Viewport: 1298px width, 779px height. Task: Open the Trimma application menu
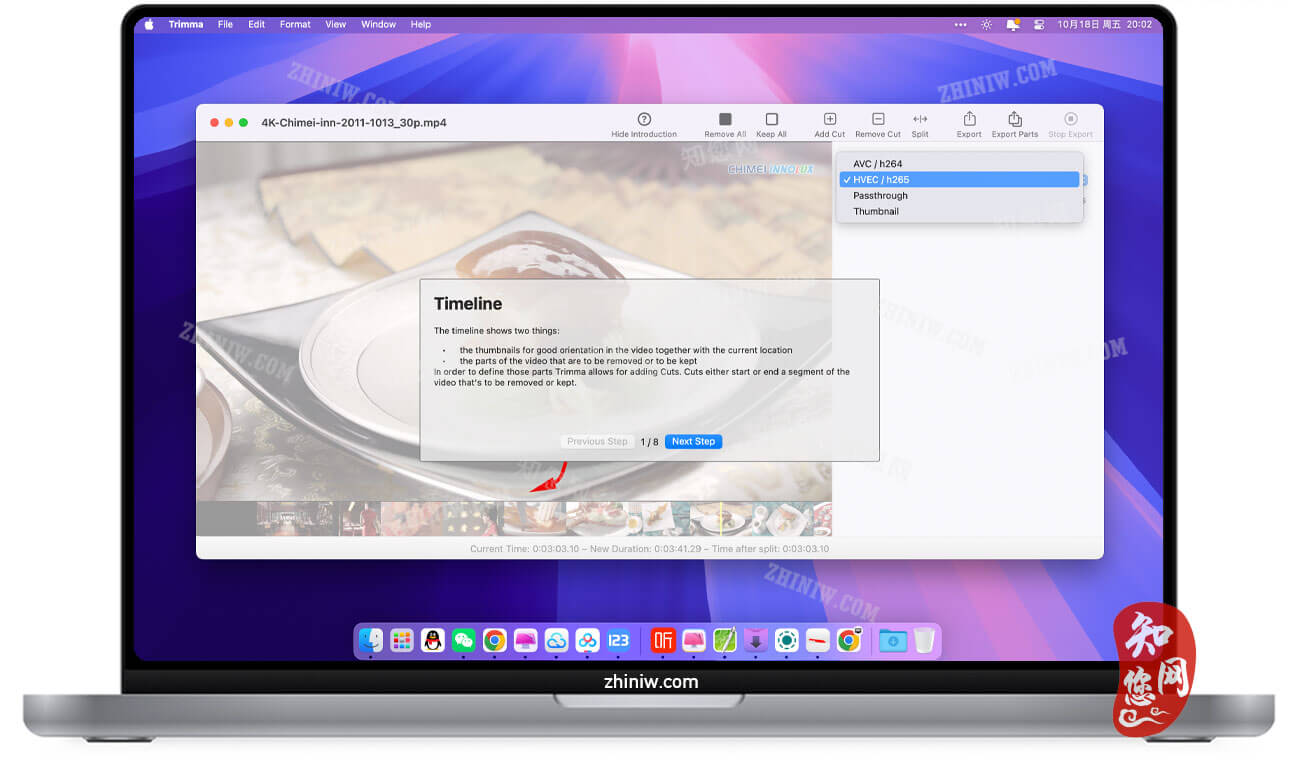[185, 25]
